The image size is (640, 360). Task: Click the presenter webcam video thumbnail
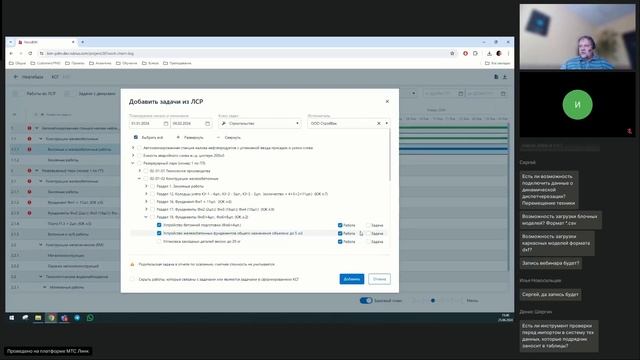coord(577,37)
